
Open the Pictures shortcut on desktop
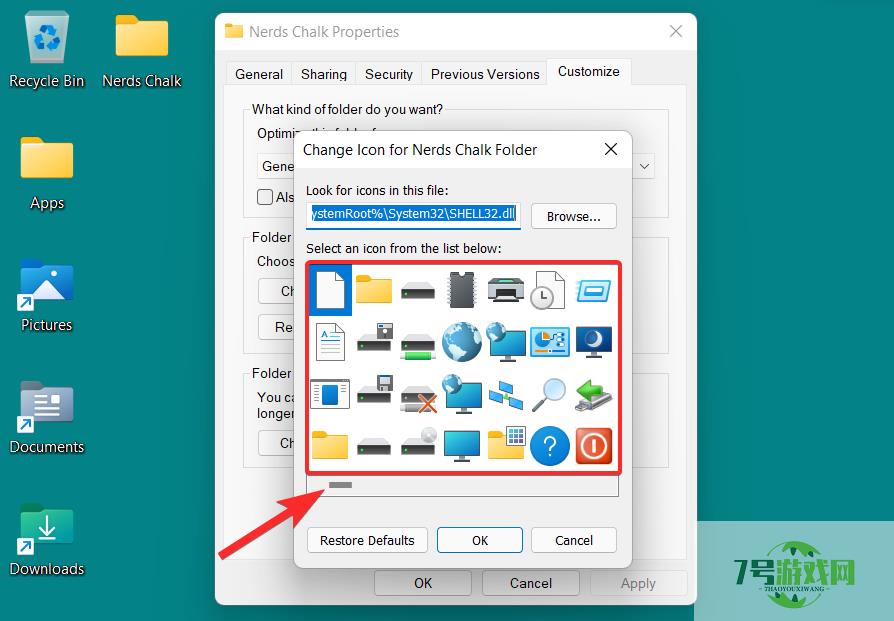(47, 296)
